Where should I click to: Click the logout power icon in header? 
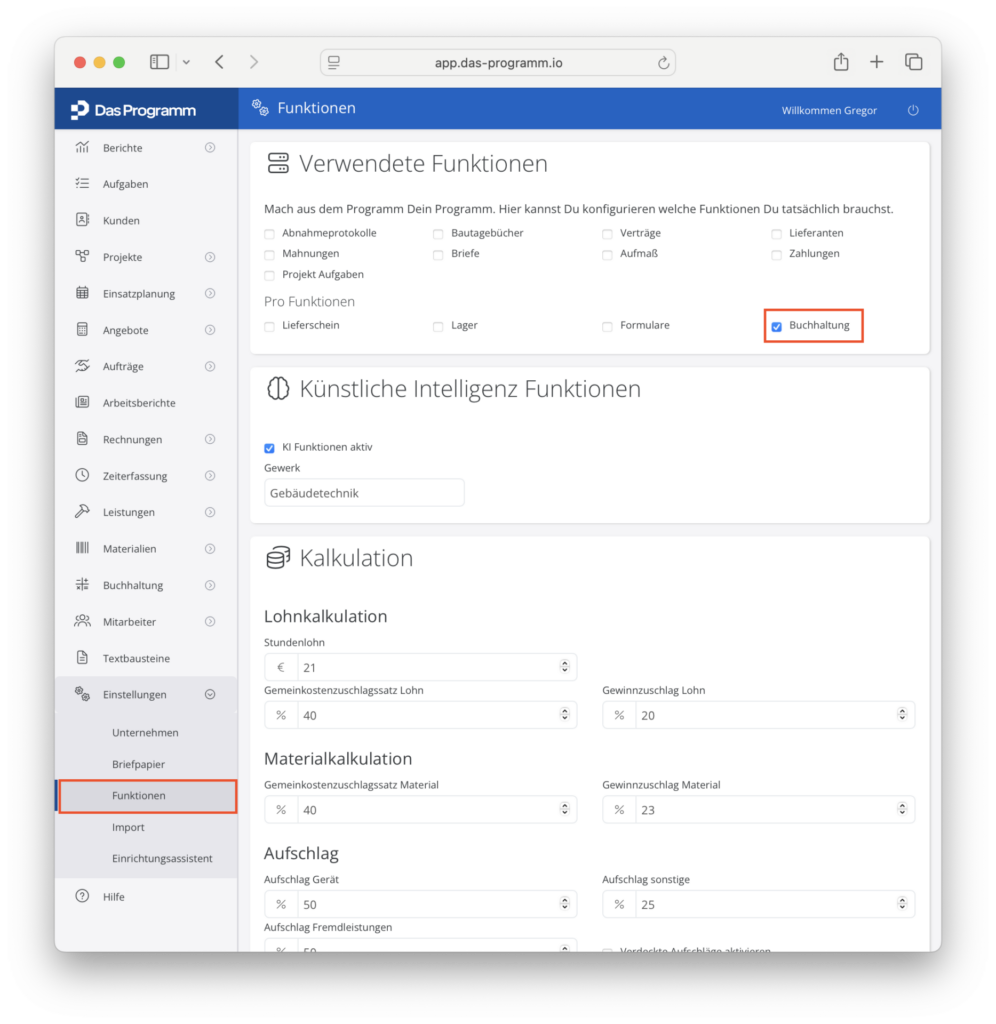[x=913, y=110]
